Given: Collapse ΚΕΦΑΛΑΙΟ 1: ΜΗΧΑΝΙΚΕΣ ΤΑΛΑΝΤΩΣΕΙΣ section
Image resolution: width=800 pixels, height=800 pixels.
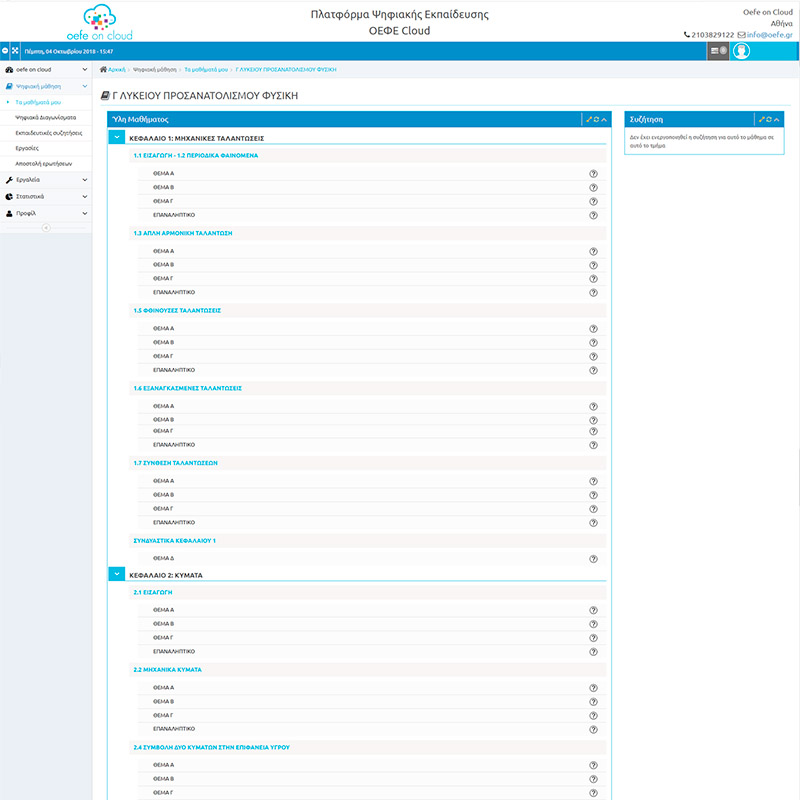Looking at the screenshot, I should pyautogui.click(x=116, y=136).
